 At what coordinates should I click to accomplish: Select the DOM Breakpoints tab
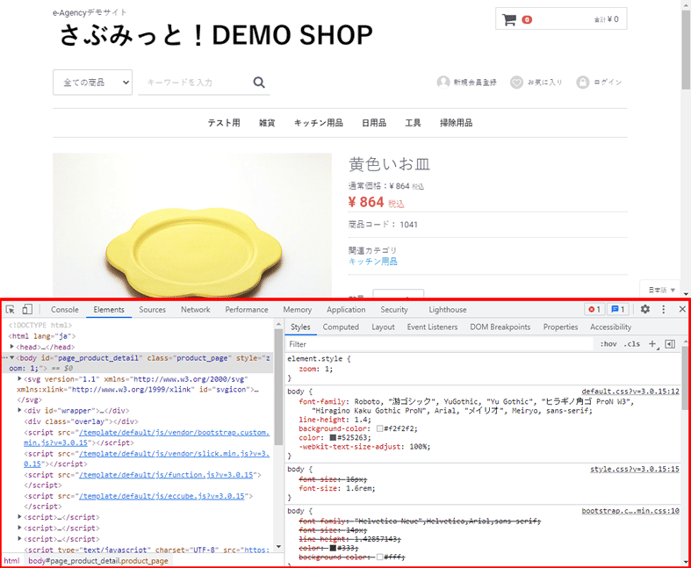pyautogui.click(x=500, y=327)
